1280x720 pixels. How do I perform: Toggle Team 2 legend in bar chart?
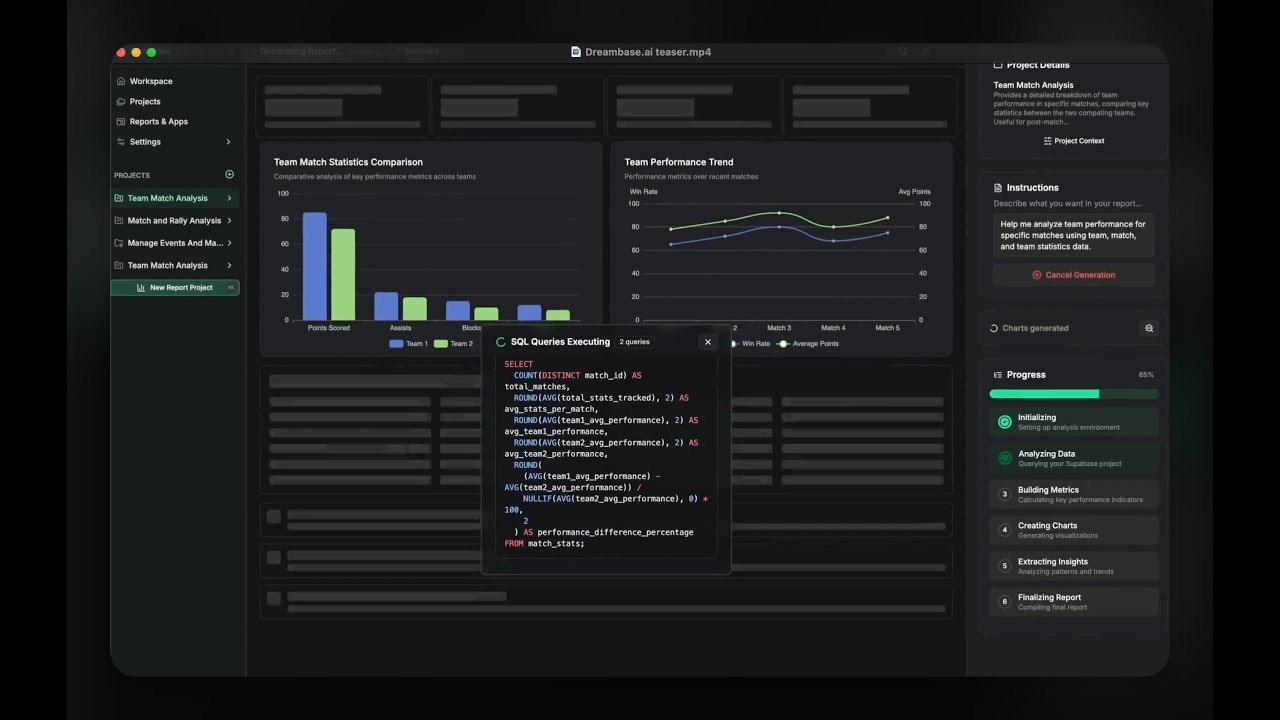(x=453, y=344)
